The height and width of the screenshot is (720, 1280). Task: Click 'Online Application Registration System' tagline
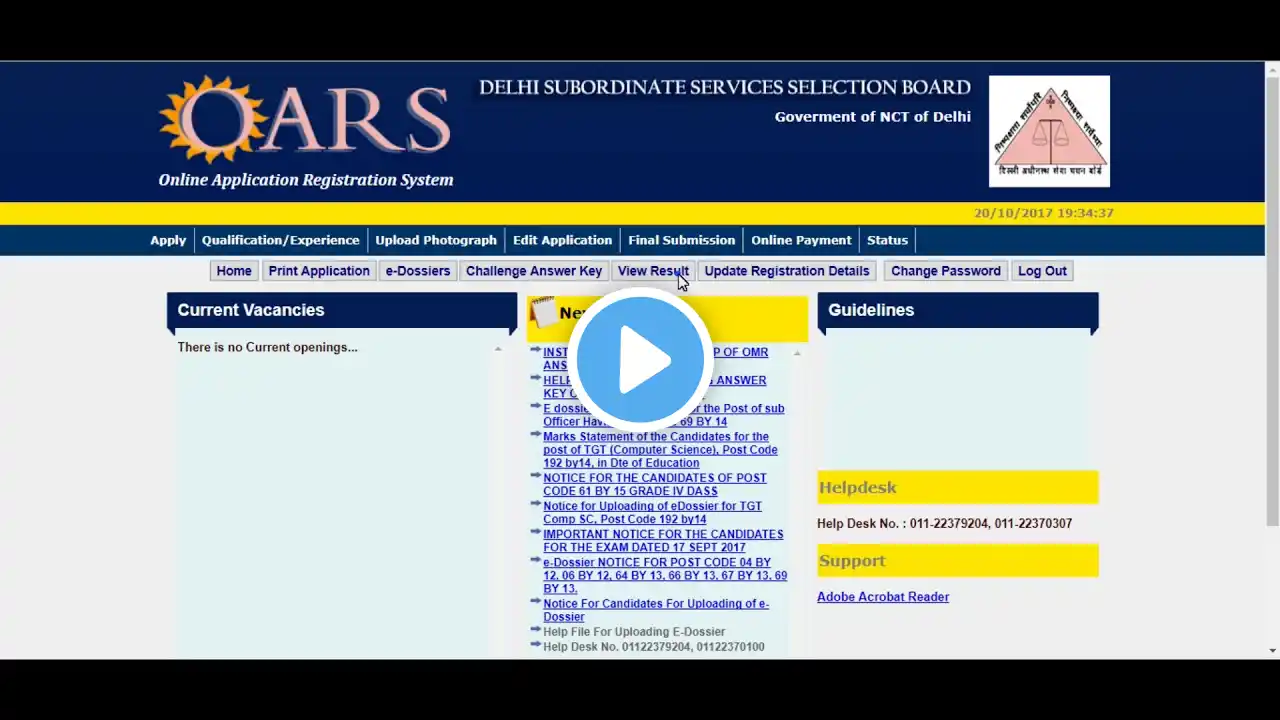[306, 180]
